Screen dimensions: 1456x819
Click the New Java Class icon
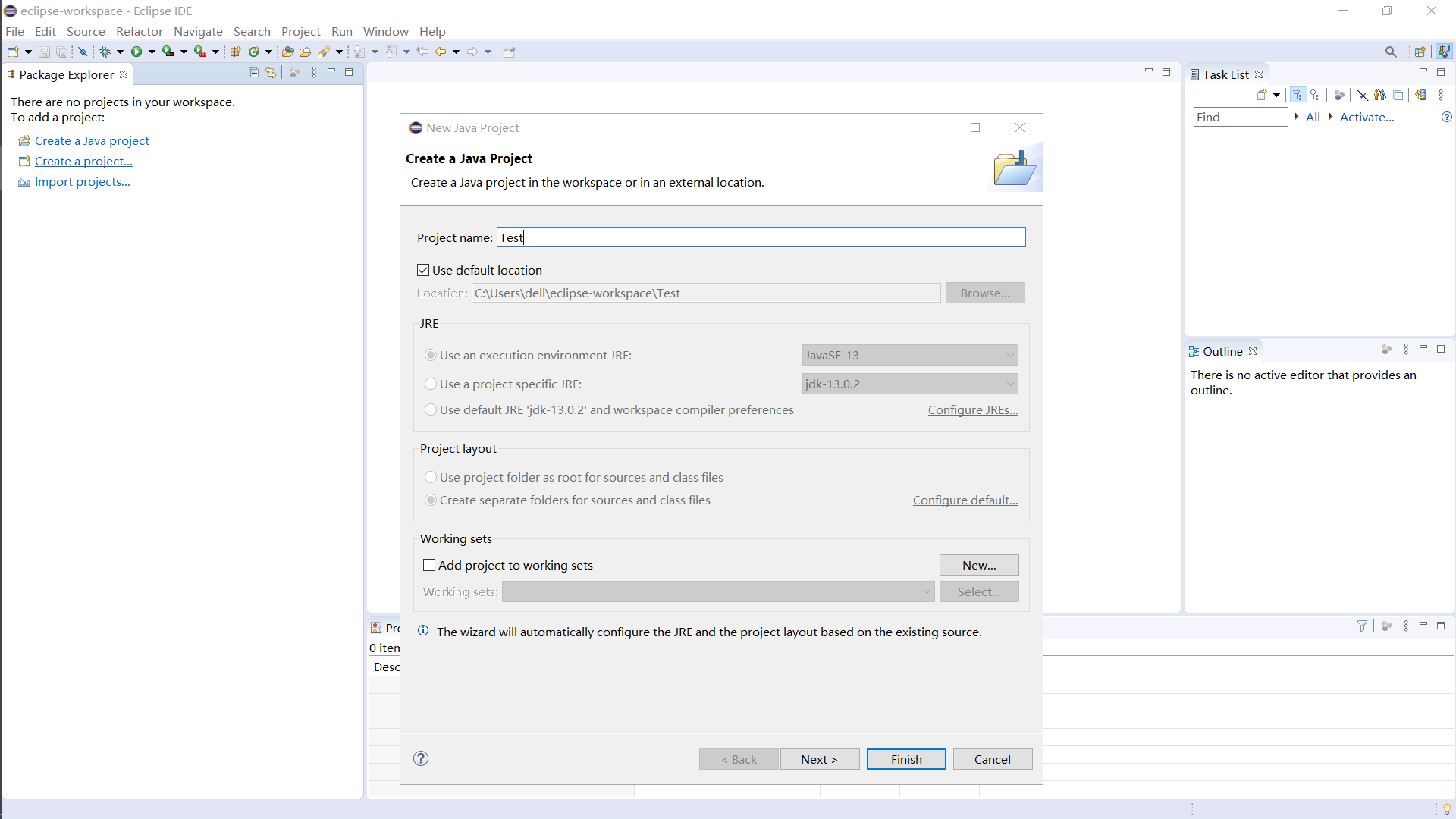(254, 52)
